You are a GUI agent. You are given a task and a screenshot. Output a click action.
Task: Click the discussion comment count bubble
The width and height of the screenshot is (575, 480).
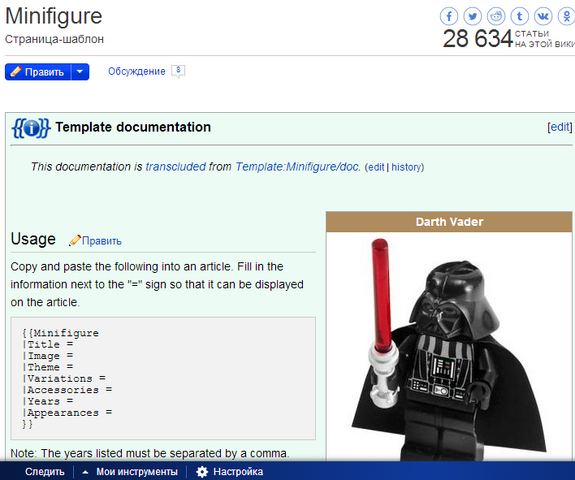(178, 71)
